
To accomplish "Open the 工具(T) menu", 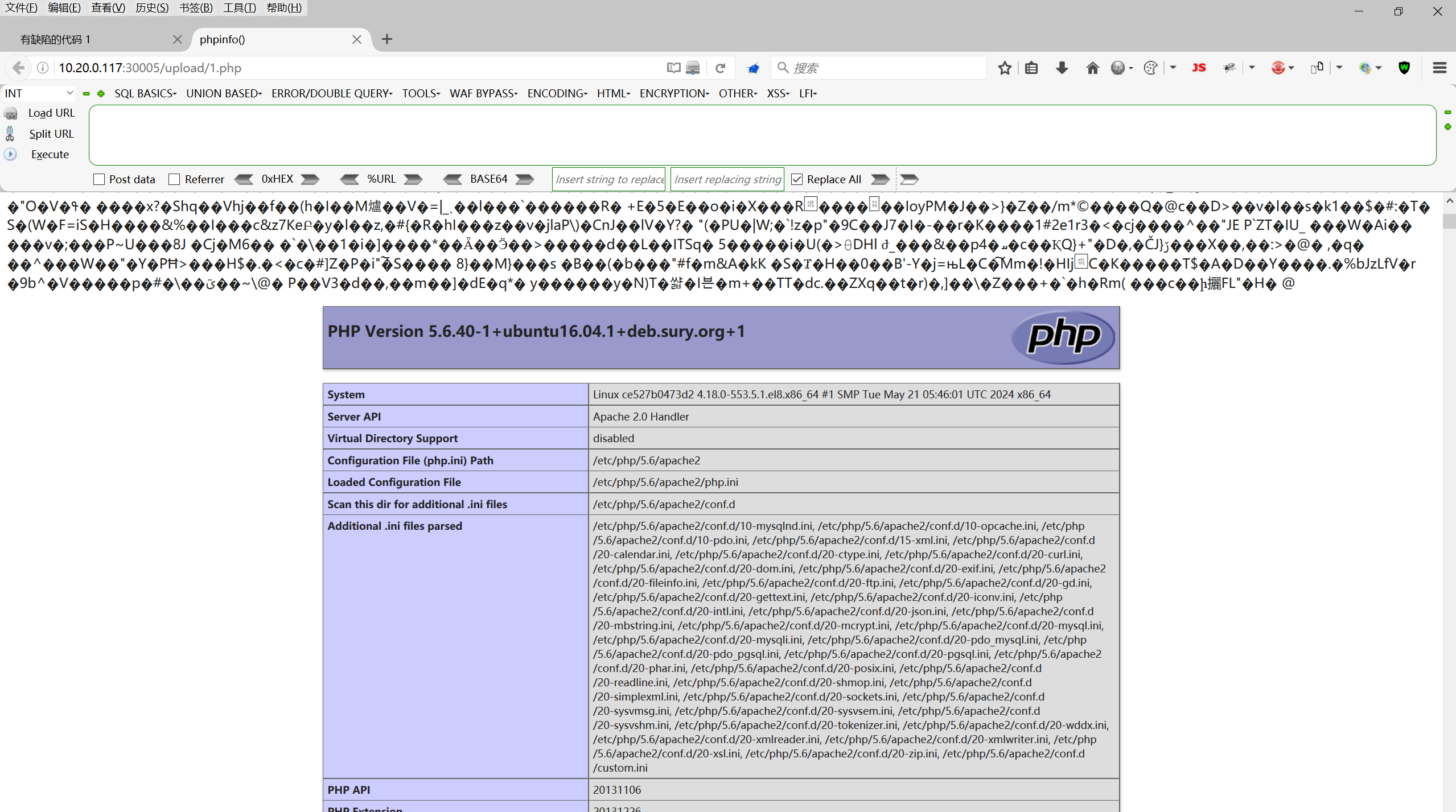I will pyautogui.click(x=239, y=8).
